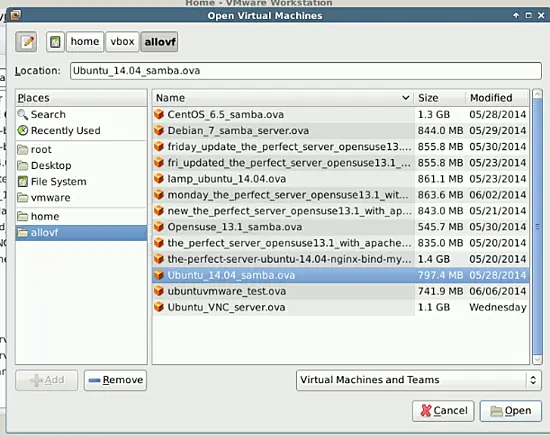Maximize the Open Virtual Machines dialog

point(529,15)
